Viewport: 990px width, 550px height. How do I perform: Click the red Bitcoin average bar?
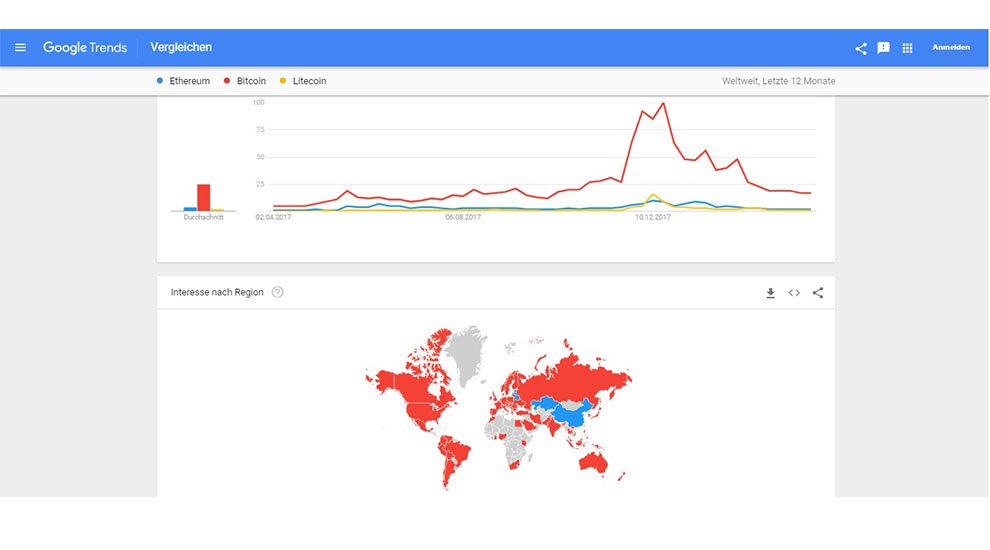coord(204,197)
